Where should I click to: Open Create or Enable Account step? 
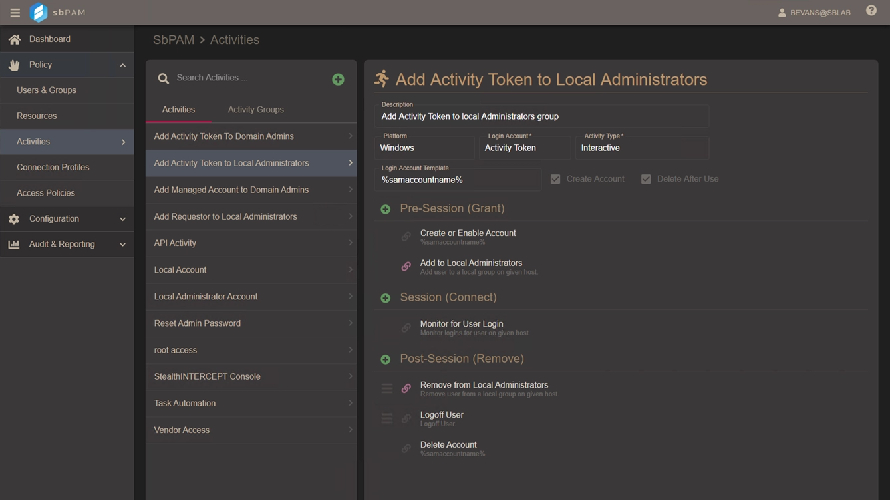[x=468, y=233]
